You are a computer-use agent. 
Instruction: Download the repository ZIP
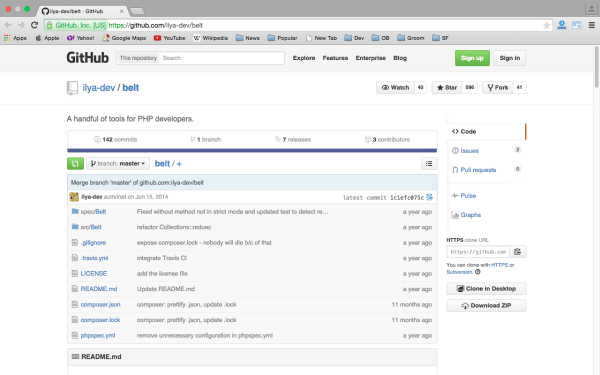click(x=486, y=305)
